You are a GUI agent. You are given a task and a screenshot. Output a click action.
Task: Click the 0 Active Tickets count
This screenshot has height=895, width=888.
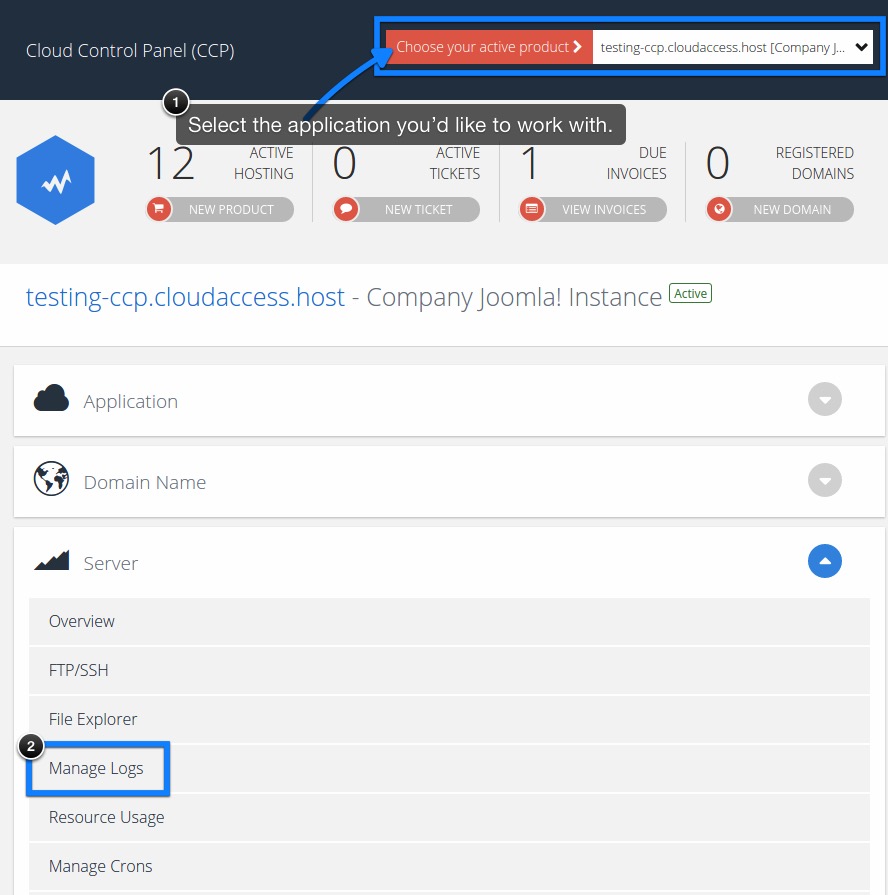coord(345,163)
